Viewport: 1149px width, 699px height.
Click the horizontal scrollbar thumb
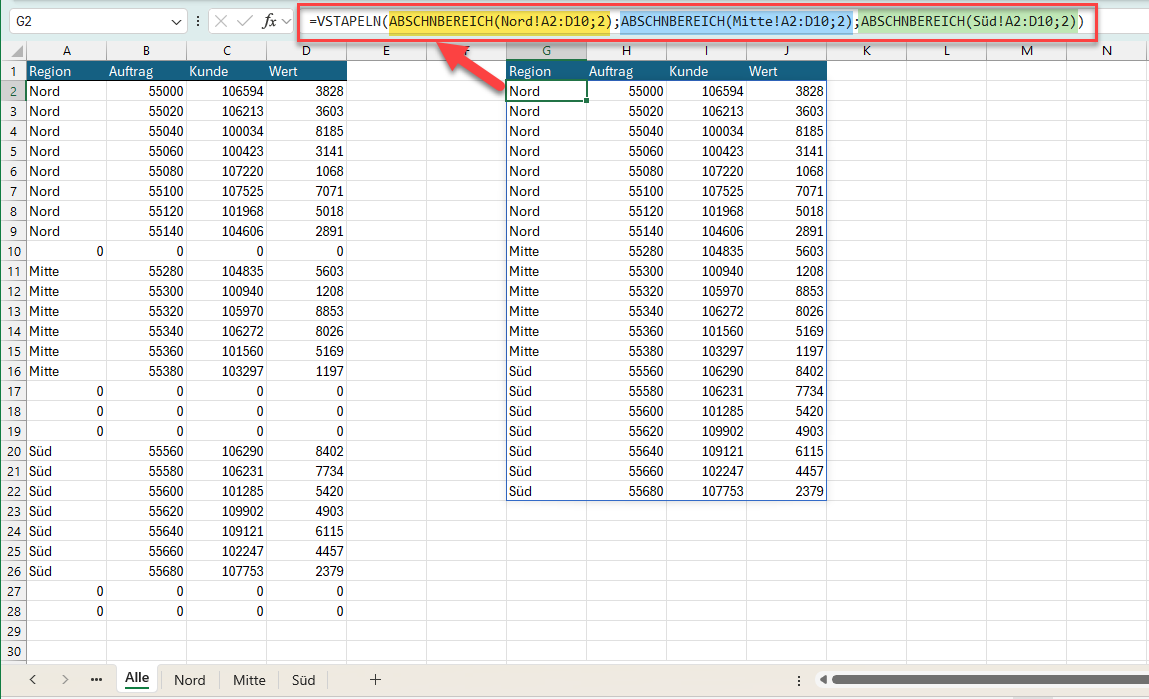(990, 680)
